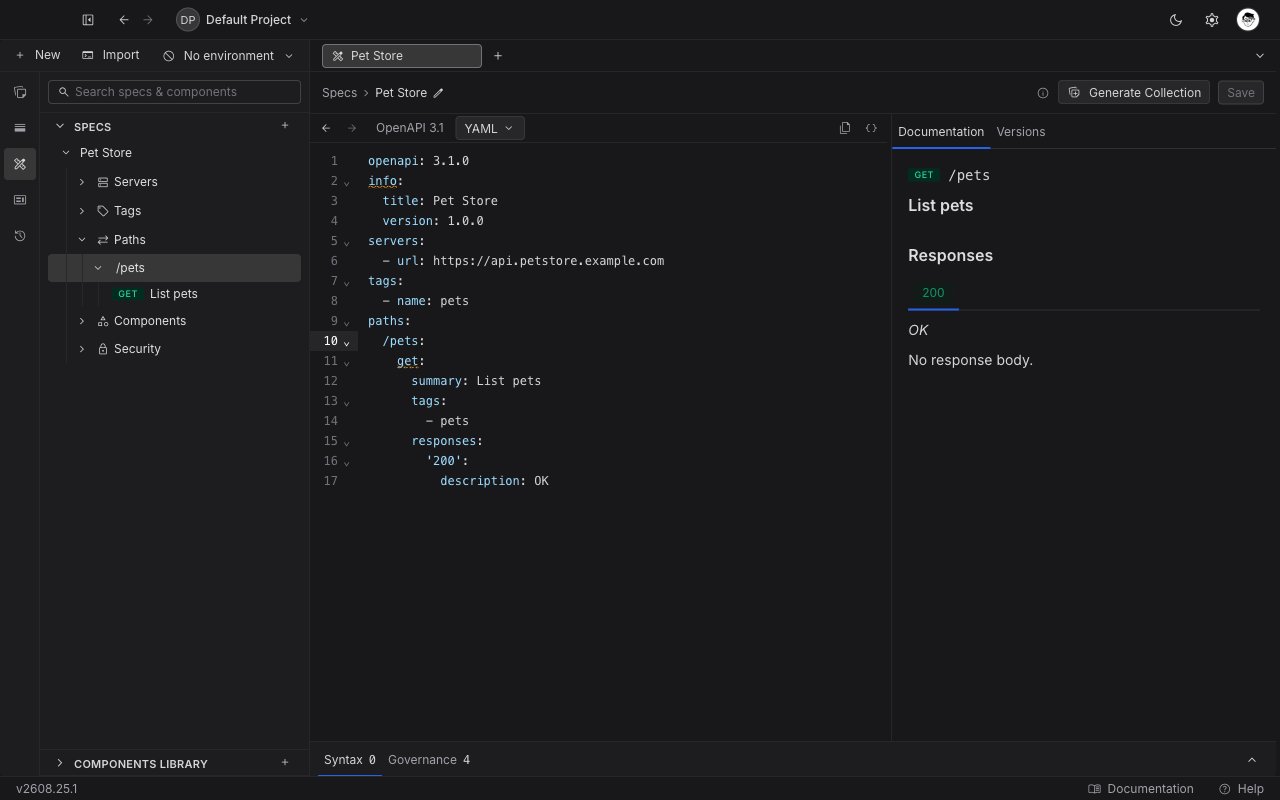Click the version number v2608.25.1
Screen dimensions: 1280x800
pyautogui.click(x=47, y=789)
